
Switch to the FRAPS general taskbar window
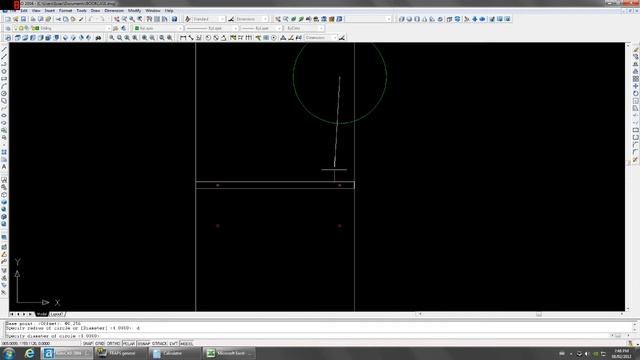coord(121,353)
